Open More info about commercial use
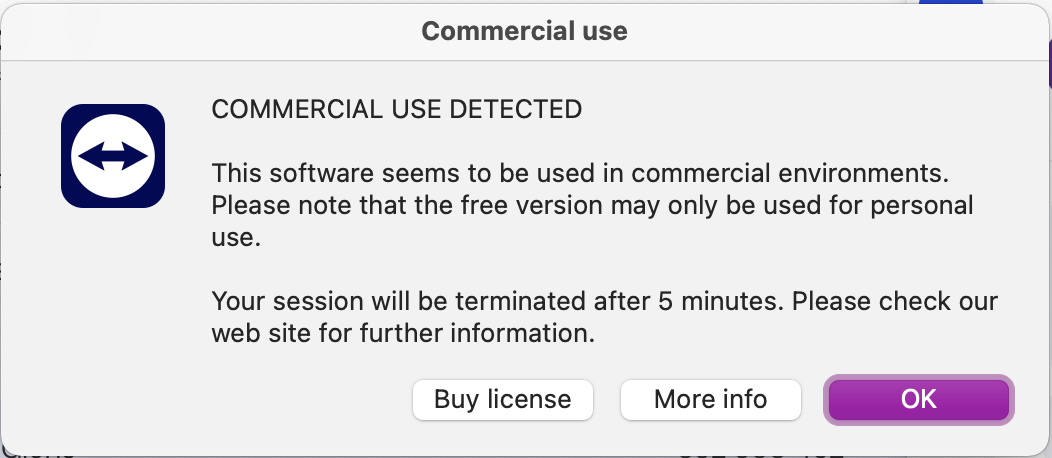This screenshot has width=1052, height=458. click(x=710, y=400)
